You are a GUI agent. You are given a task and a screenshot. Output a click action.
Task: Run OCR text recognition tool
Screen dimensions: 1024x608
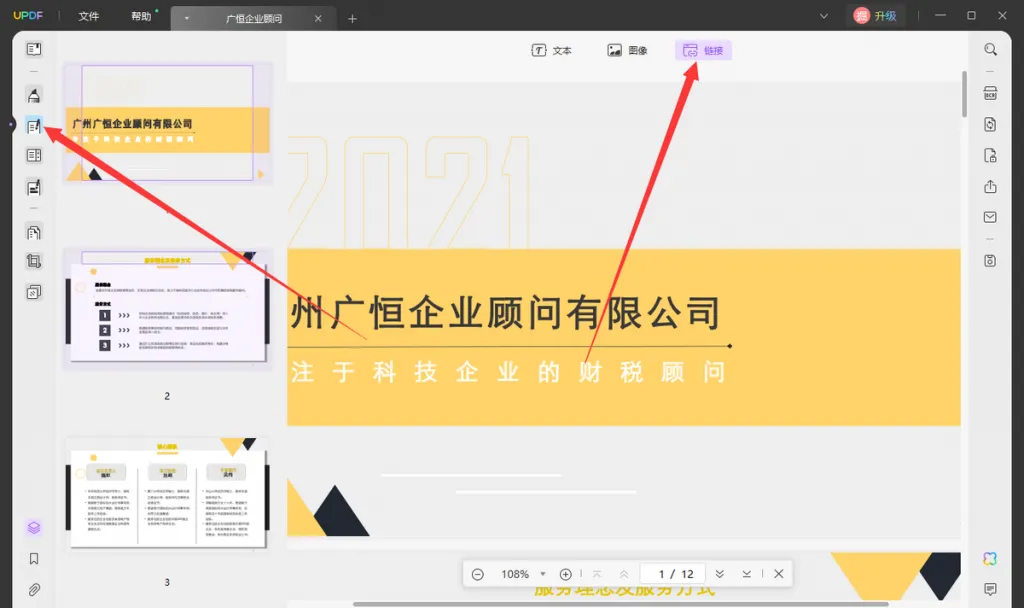pos(990,93)
